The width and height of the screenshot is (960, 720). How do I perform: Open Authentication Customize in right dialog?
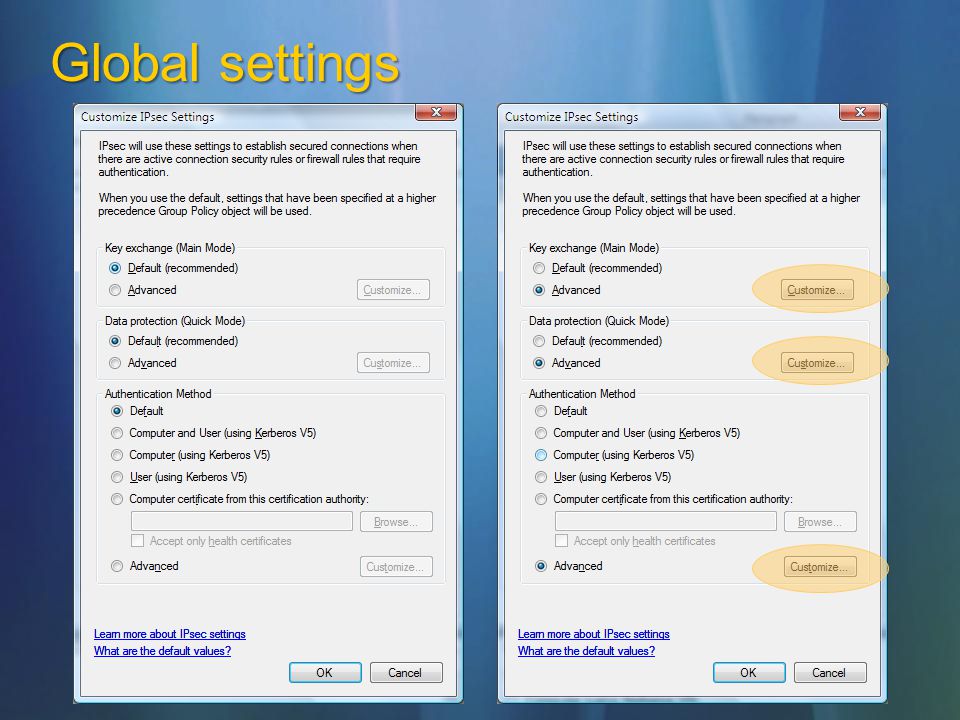(x=820, y=567)
